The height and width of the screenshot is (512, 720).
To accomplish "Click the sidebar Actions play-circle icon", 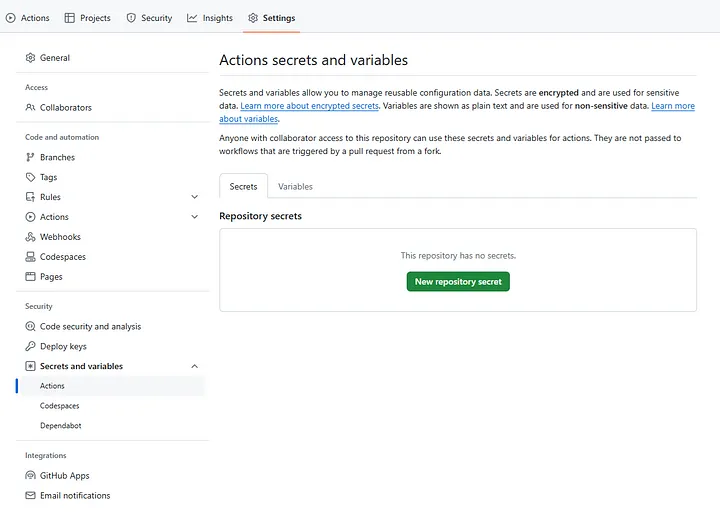I will click(30, 217).
